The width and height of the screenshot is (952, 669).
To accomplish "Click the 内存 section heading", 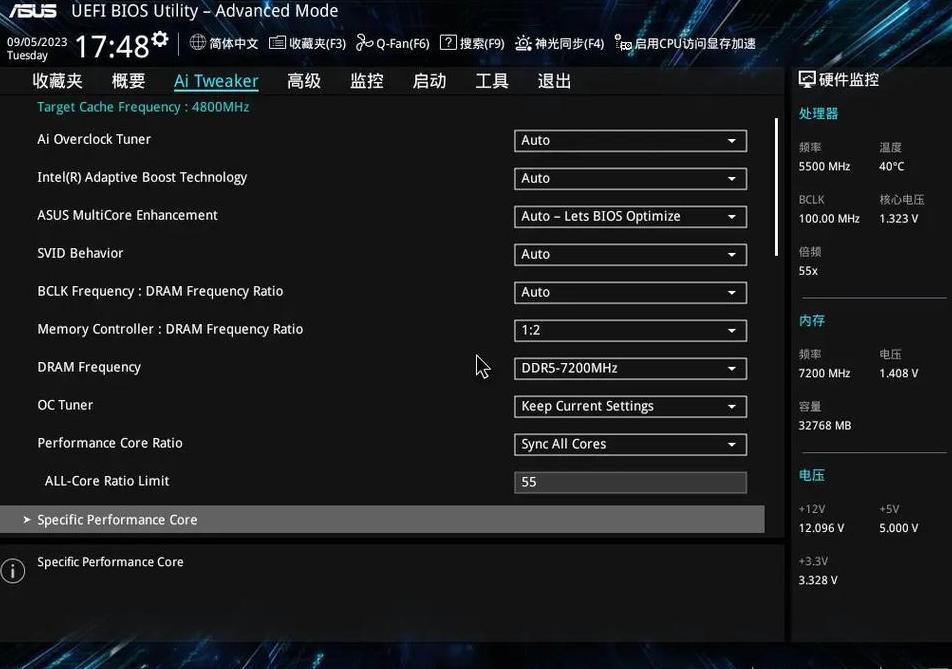I will click(x=812, y=321).
